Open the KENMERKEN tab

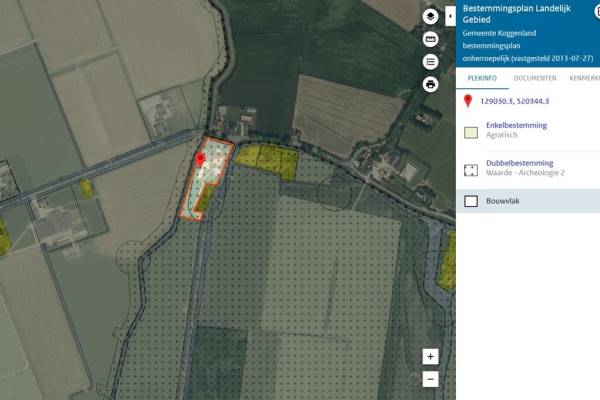click(x=584, y=78)
